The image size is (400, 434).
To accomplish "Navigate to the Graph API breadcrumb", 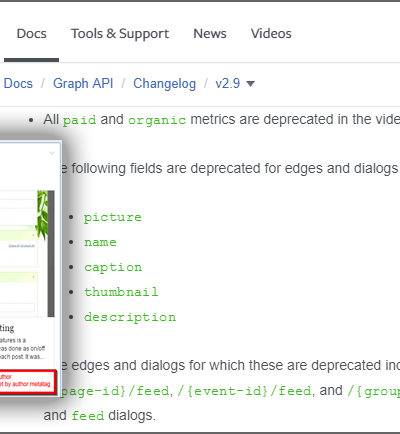I will point(83,83).
